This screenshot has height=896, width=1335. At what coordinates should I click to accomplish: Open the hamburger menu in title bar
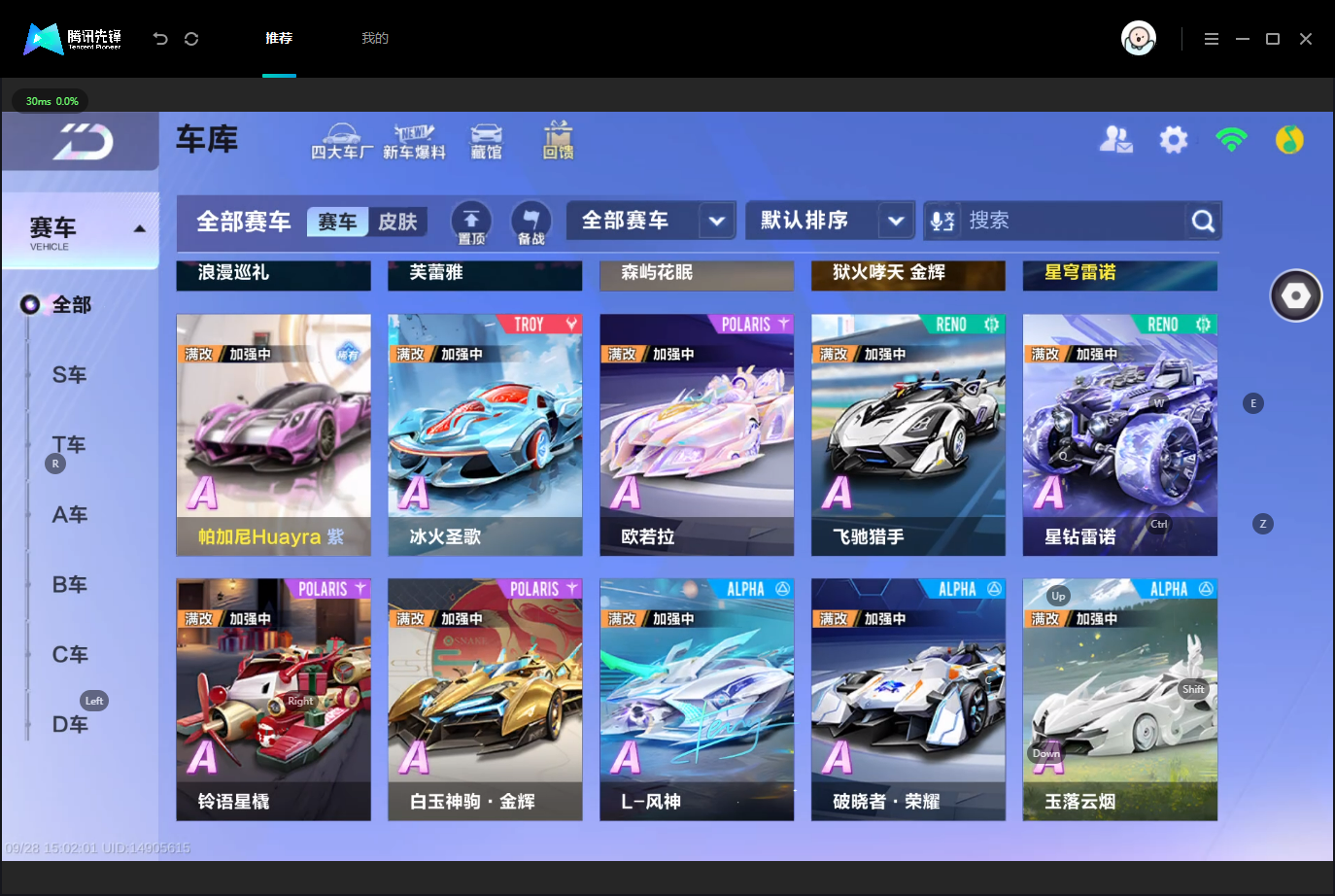1211,39
